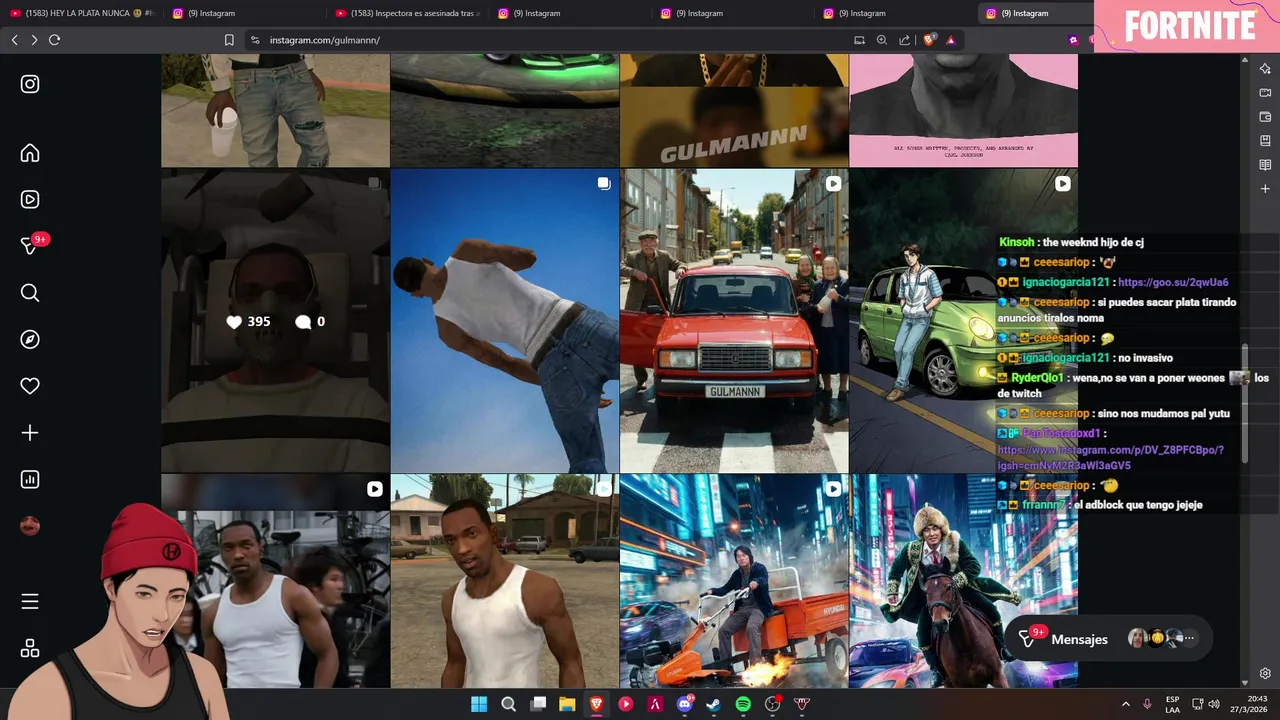The image size is (1280, 720).
Task: Open the dashboard chart icon in sidebar
Action: 30,479
